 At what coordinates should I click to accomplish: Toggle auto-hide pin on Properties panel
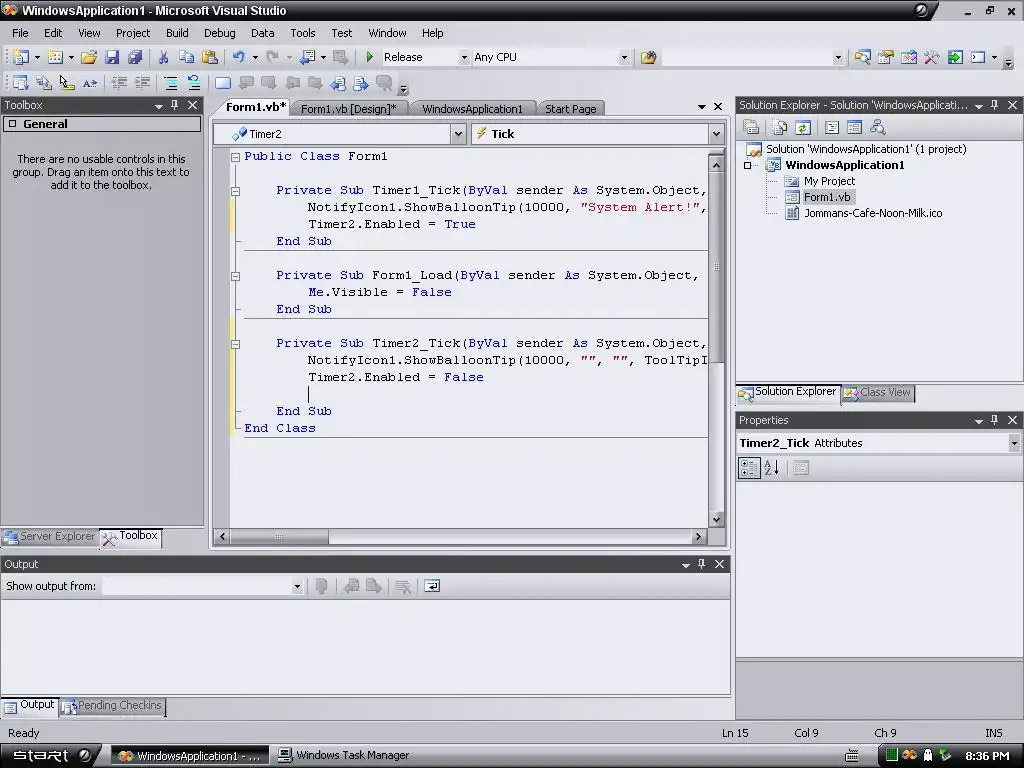pos(995,420)
